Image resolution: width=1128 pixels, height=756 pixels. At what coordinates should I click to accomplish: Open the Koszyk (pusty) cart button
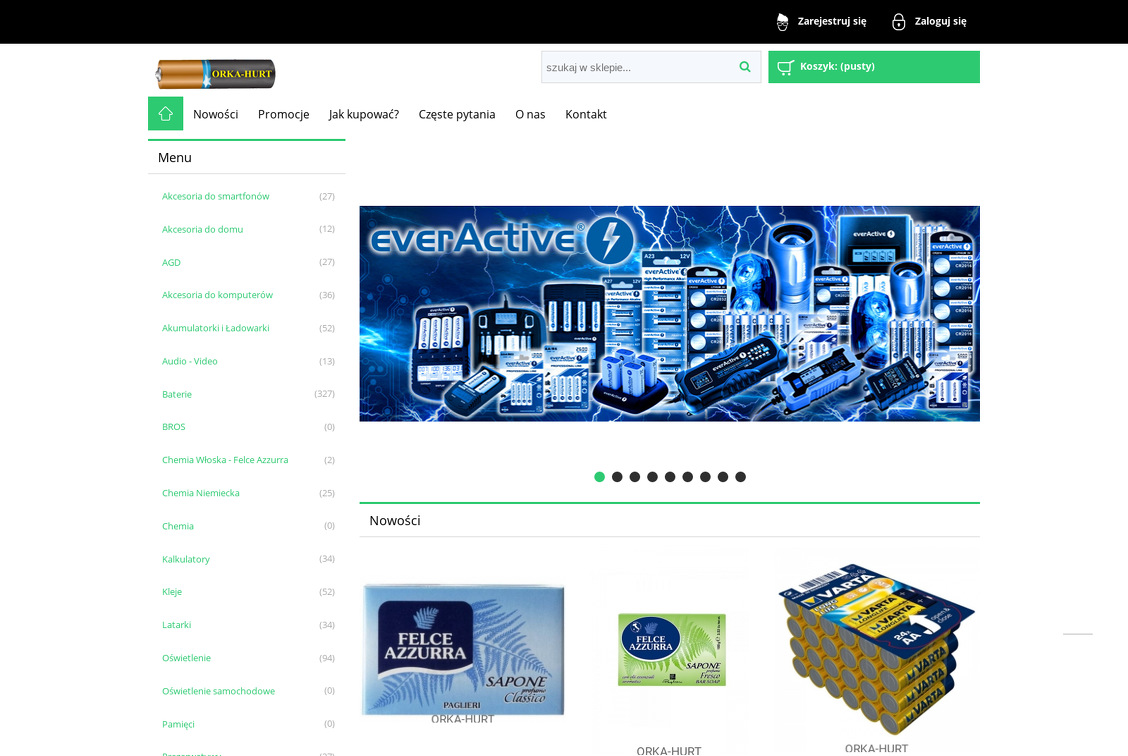[x=873, y=67]
